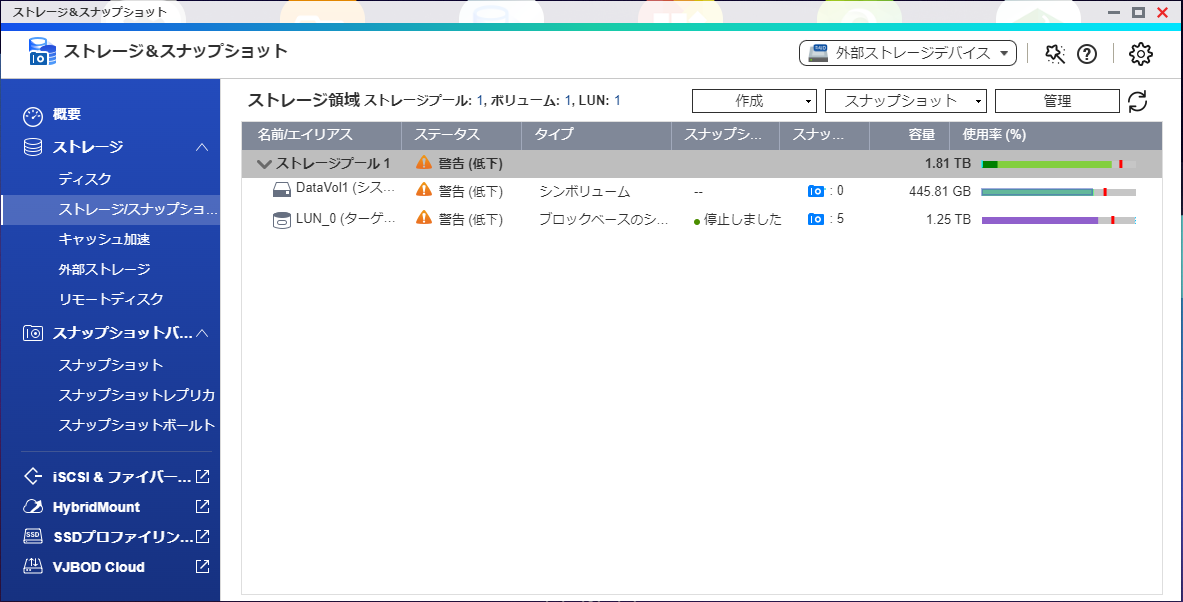Sort by 使用率 (%) column header

coord(1055,136)
